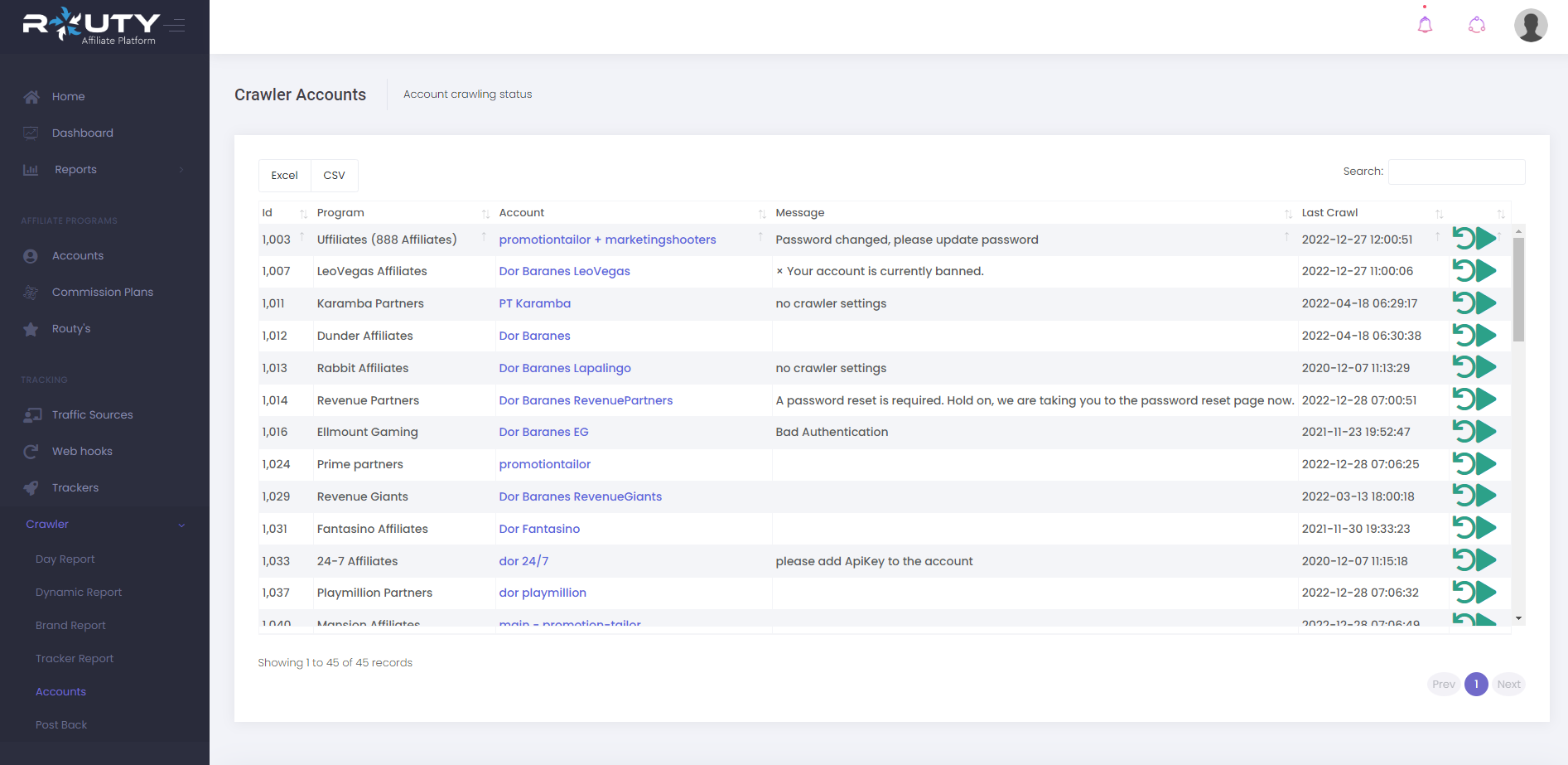Run crawler for Revenue Giants row
The image size is (1568, 765).
click(1486, 496)
